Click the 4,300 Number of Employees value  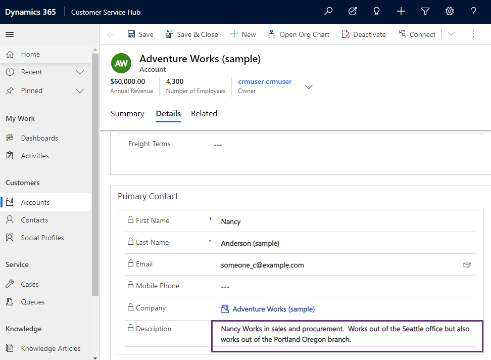point(175,81)
